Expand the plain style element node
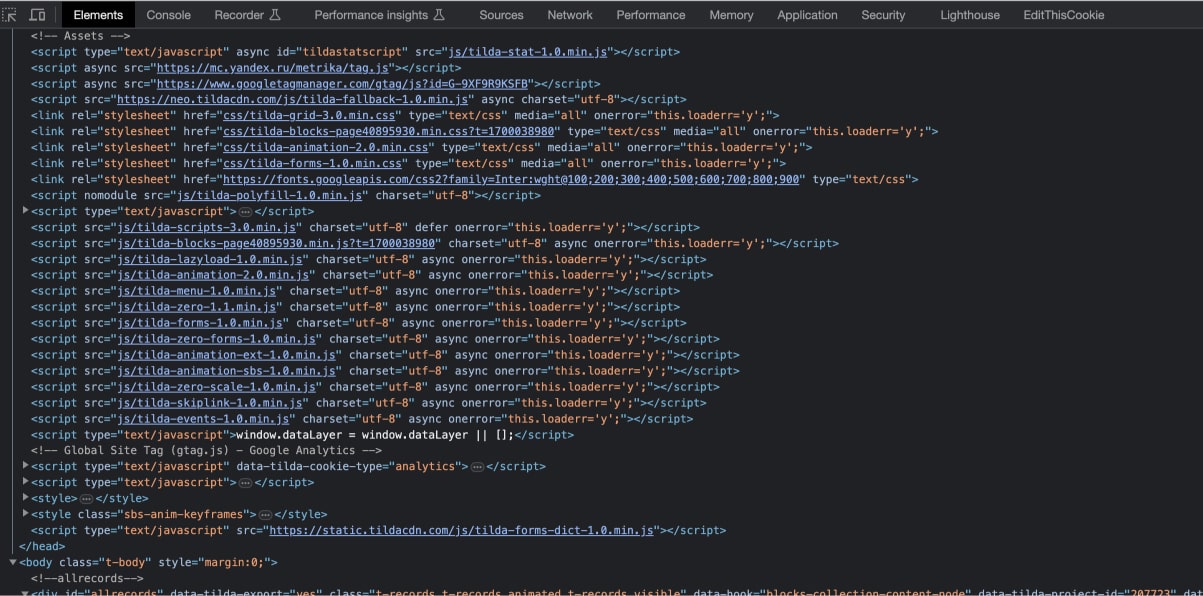The height and width of the screenshot is (596, 1203). (25, 498)
